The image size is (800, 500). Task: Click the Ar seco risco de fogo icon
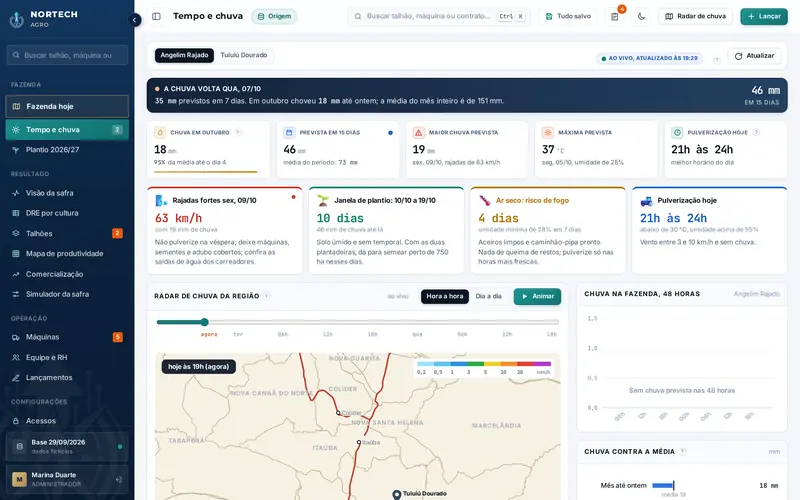pyautogui.click(x=484, y=201)
